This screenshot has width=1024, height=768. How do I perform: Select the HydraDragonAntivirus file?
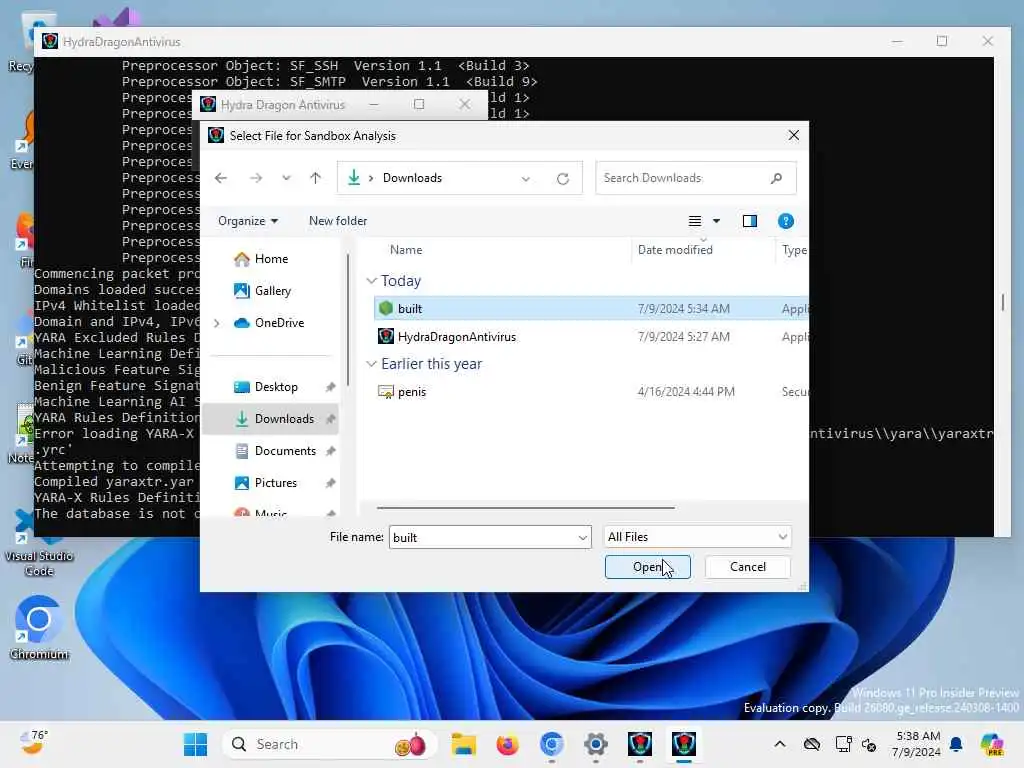pyautogui.click(x=591, y=336)
